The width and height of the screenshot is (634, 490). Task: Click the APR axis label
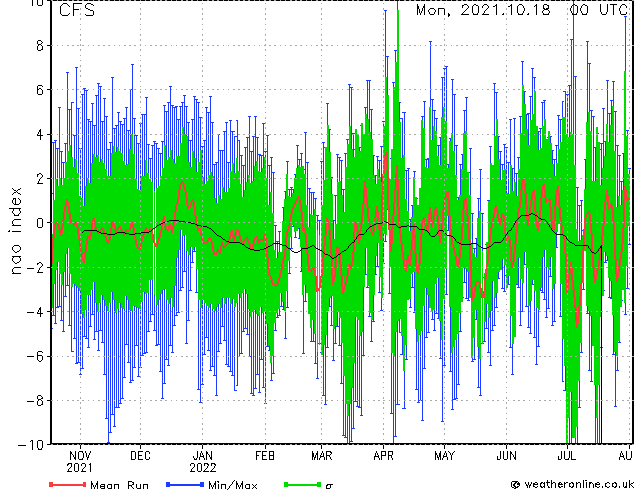tap(383, 456)
